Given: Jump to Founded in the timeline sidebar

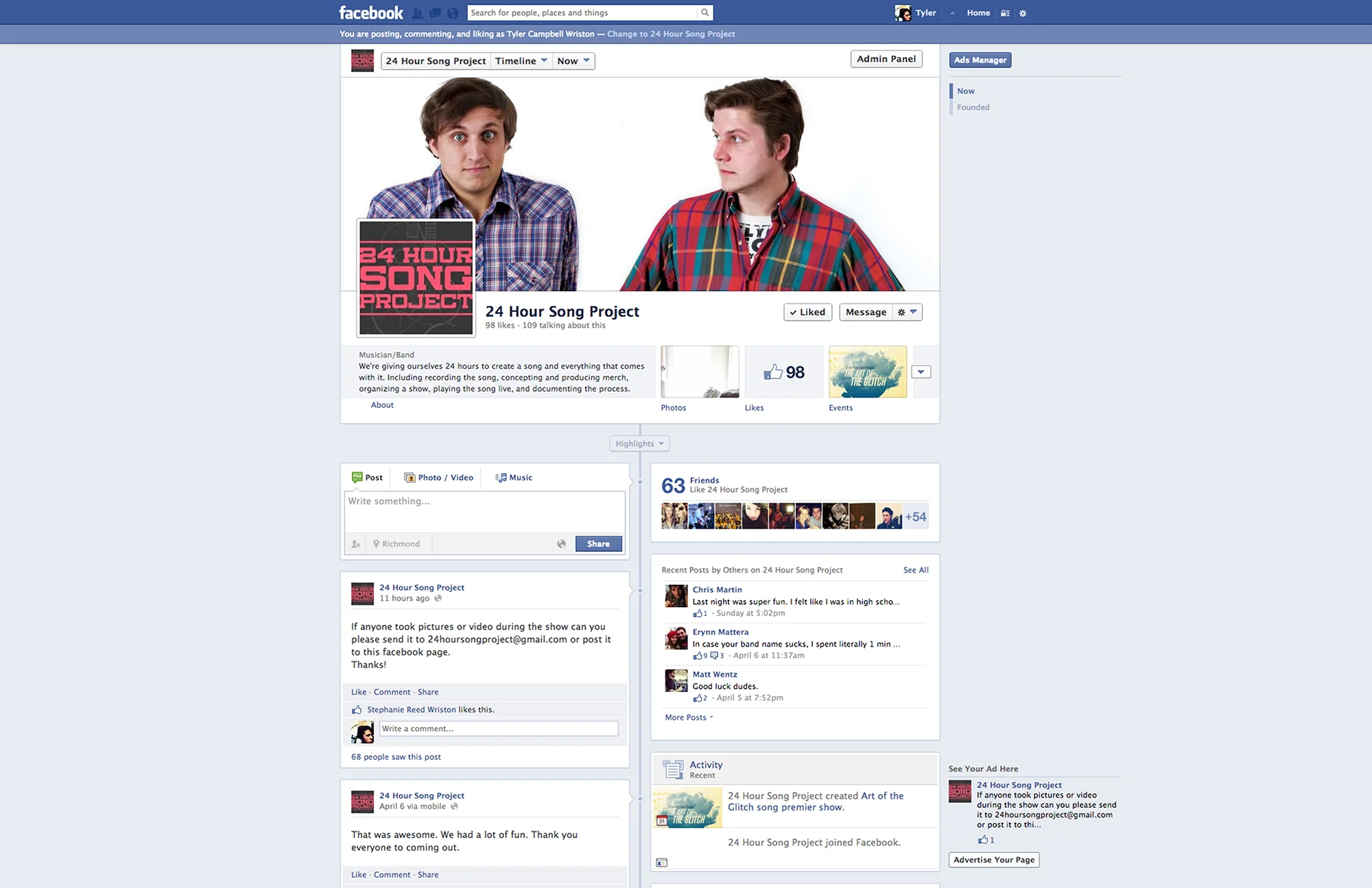Looking at the screenshot, I should click(973, 108).
